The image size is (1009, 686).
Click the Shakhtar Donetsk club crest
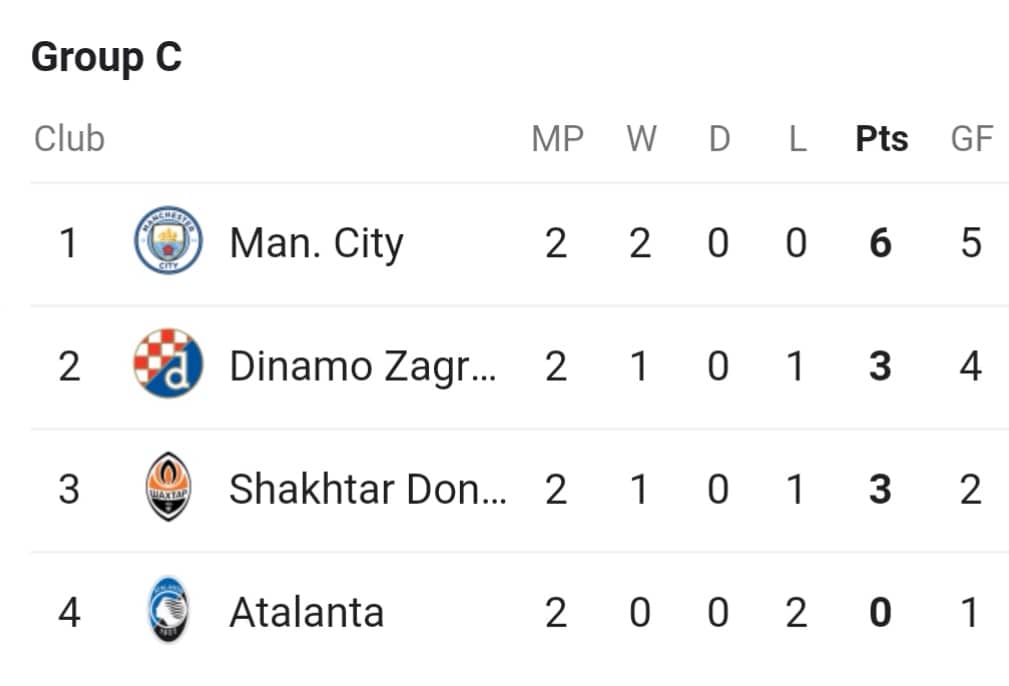click(169, 487)
